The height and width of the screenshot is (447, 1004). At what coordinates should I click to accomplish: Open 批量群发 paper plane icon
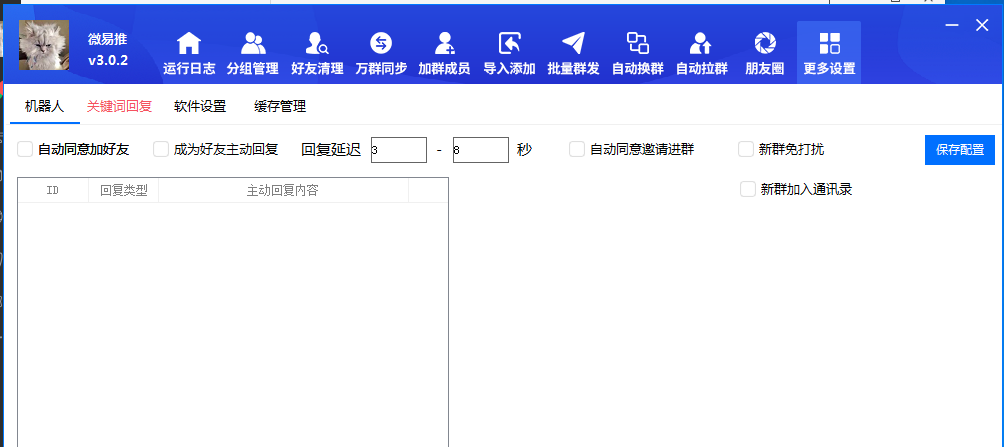(573, 44)
